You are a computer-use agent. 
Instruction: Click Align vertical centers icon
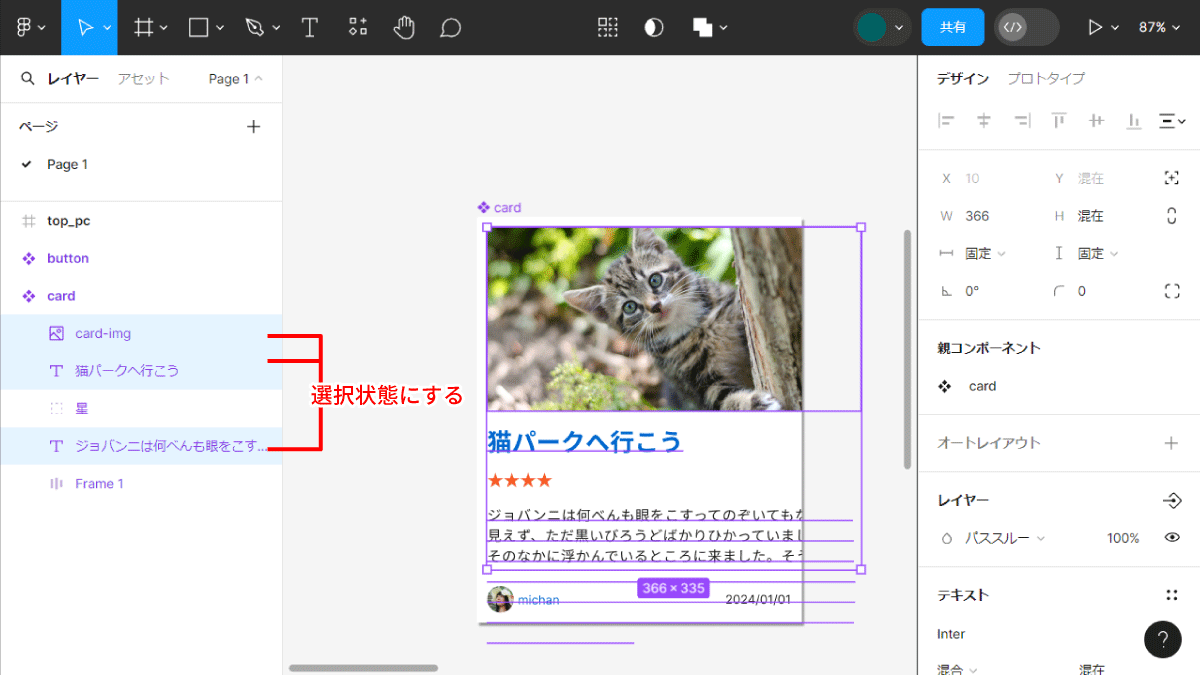click(x=1096, y=121)
